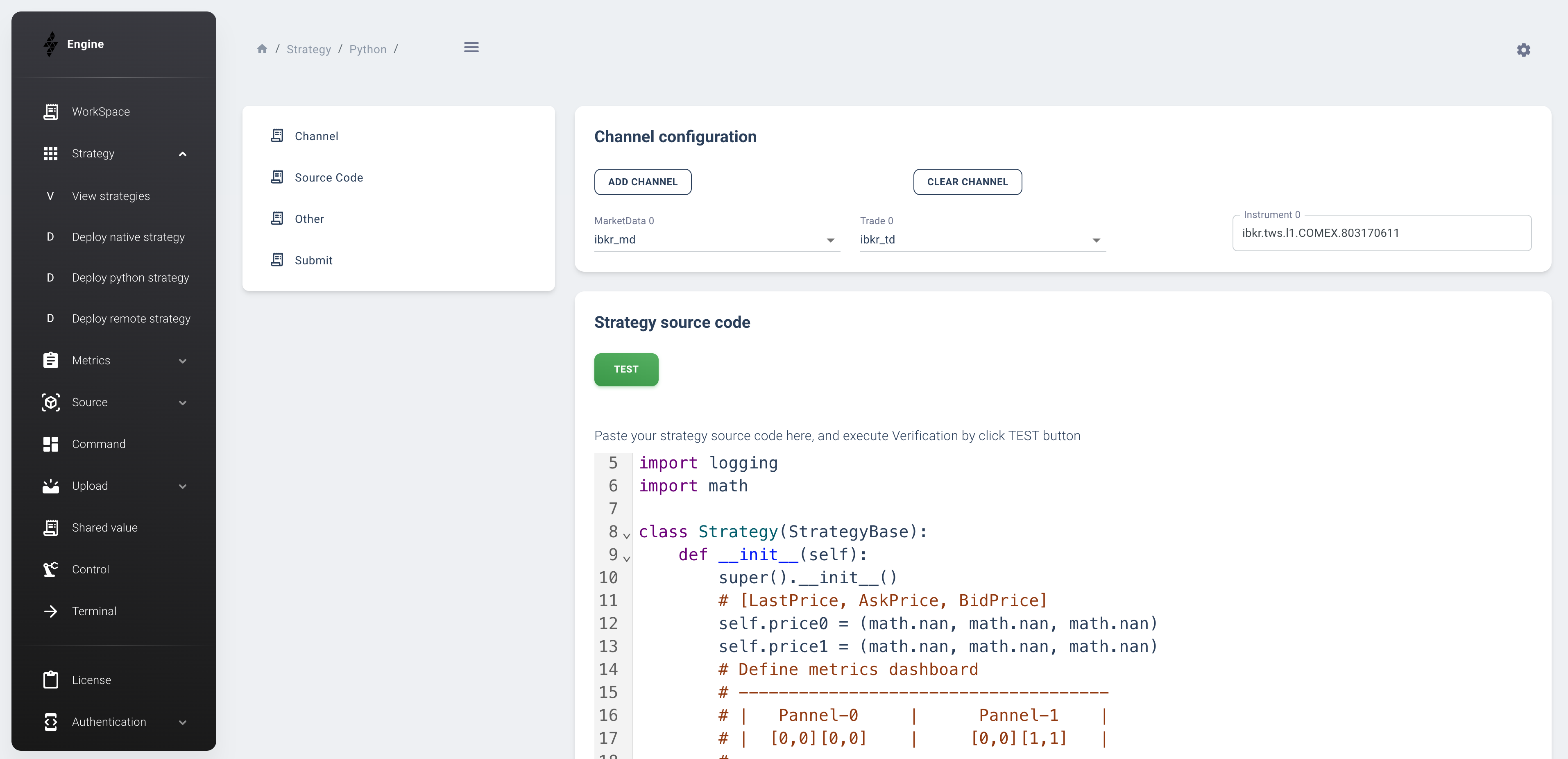The image size is (1568, 759).
Task: Click the Submit step icon
Action: tap(277, 259)
